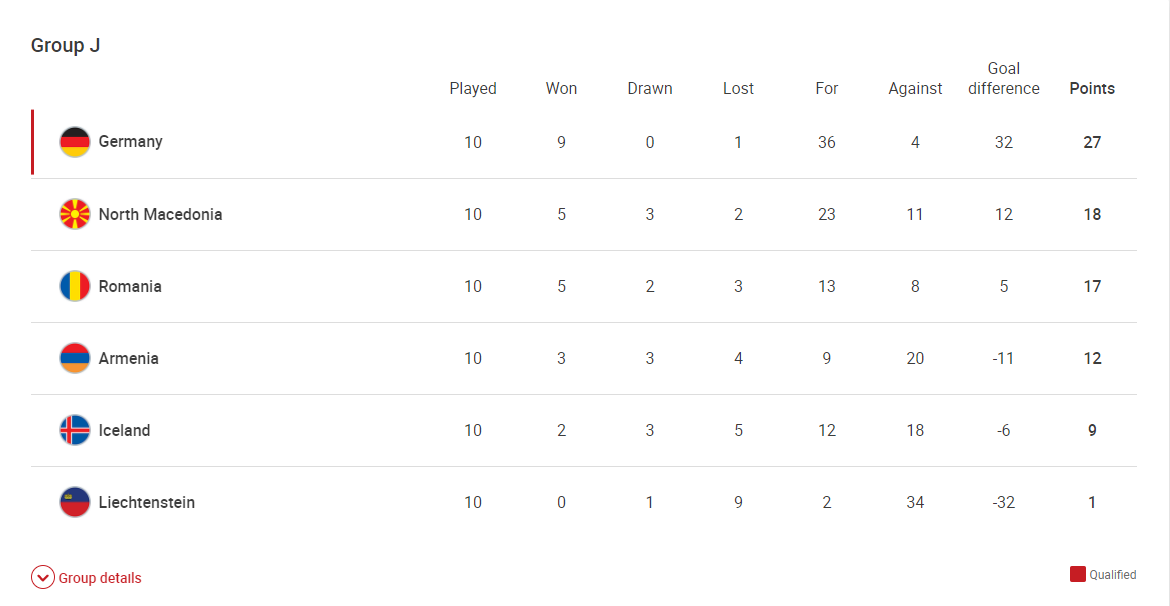The image size is (1170, 606).
Task: Click the Iceland flag icon
Action: point(75,431)
